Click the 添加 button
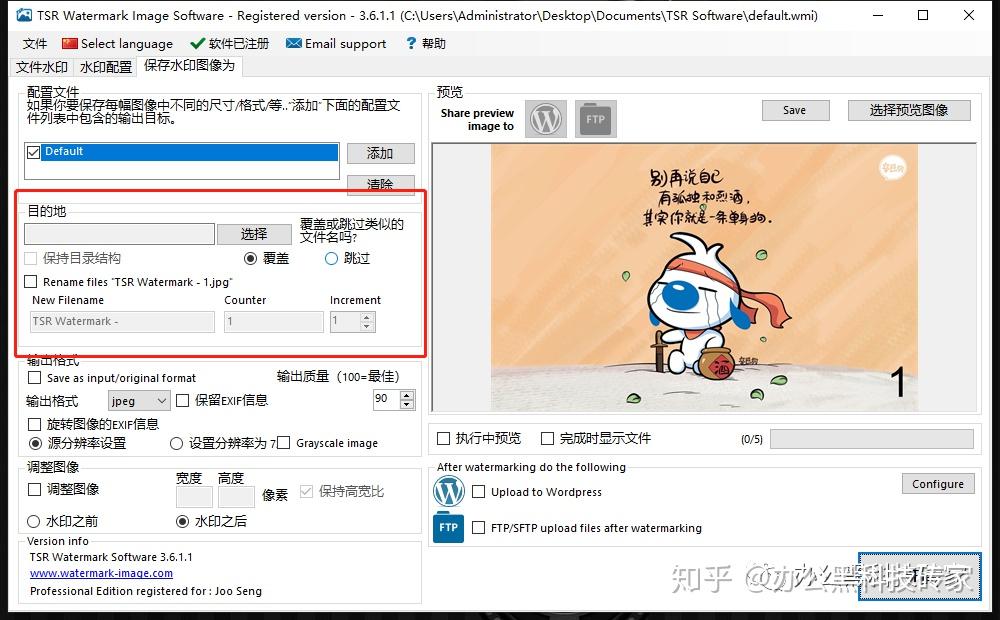 (x=380, y=153)
